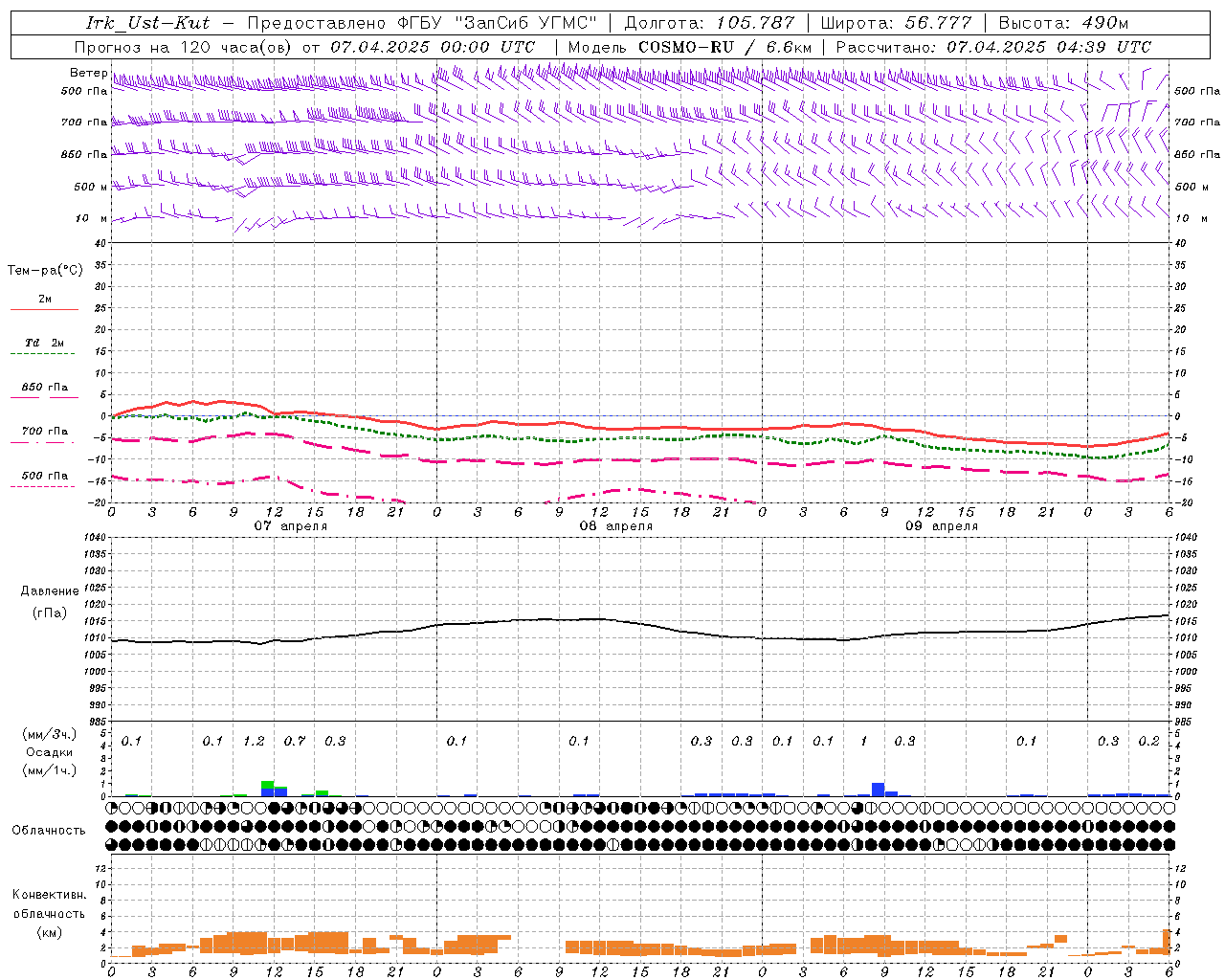Click the '500 гПа' temperature legend entry
Image resolution: width=1225 pixels, height=980 pixels.
(45, 475)
